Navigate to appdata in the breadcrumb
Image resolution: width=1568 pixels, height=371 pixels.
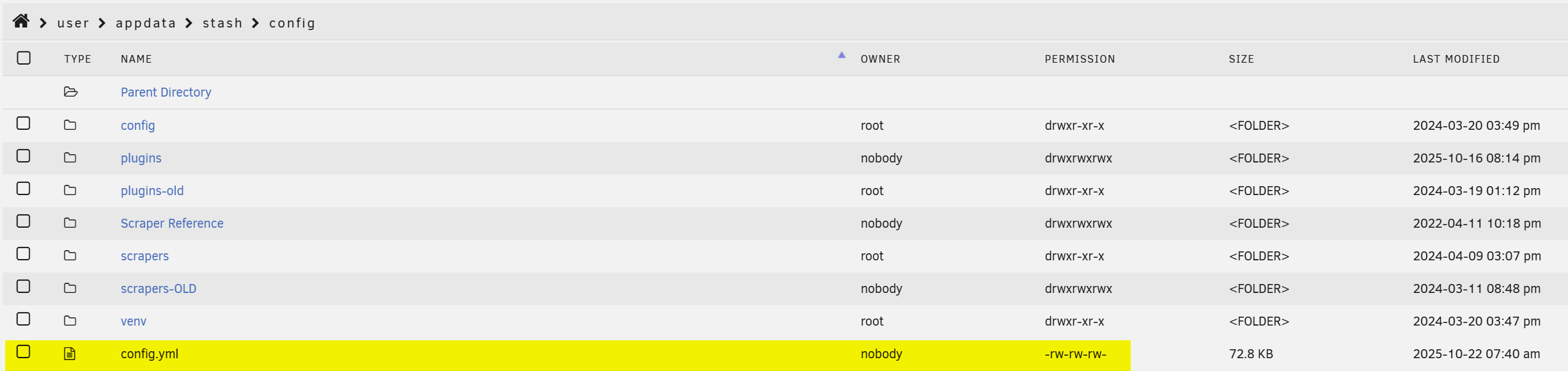146,23
